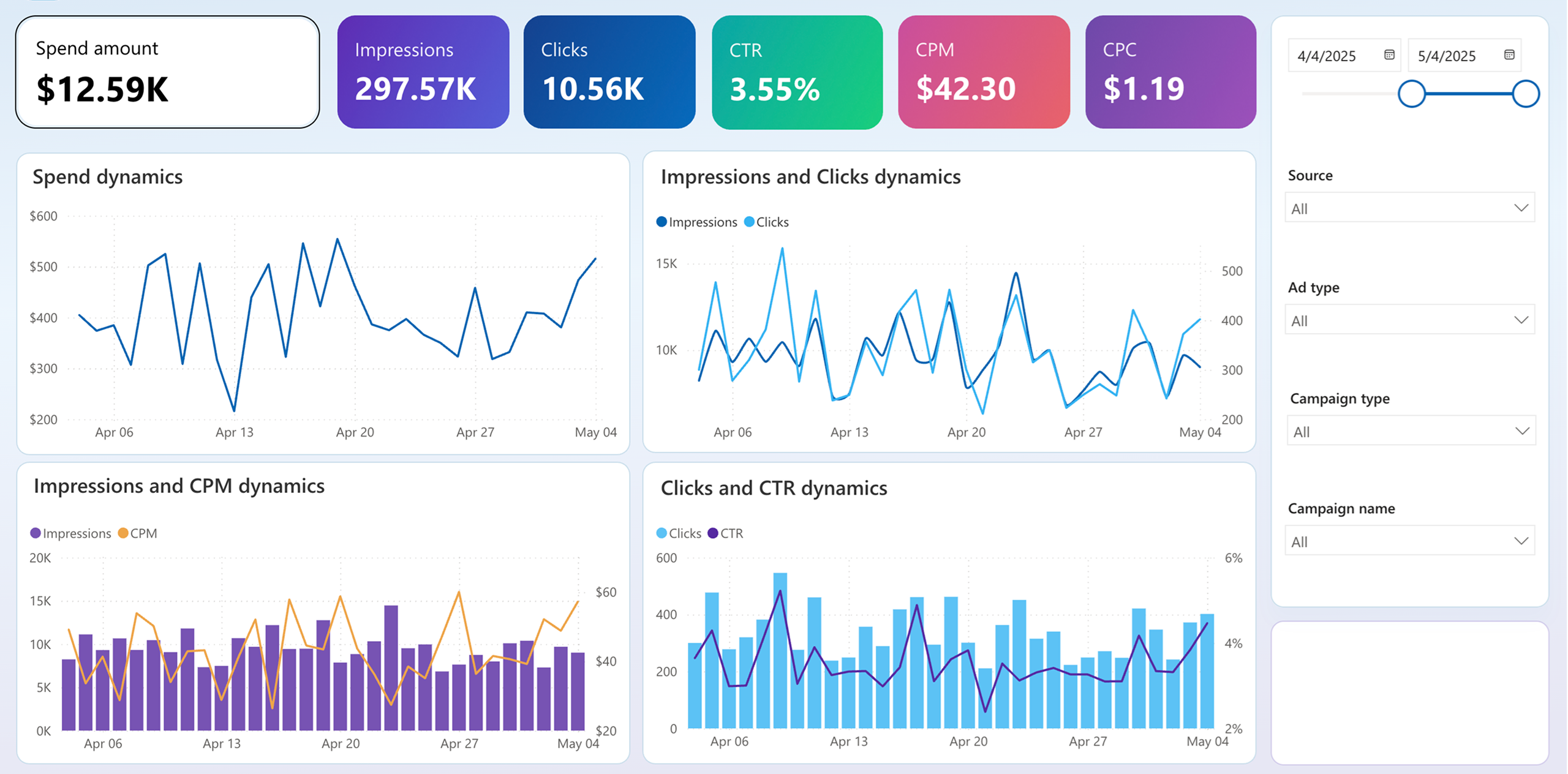Click the Spend dynamics chart title
The width and height of the screenshot is (1568, 774).
click(108, 177)
